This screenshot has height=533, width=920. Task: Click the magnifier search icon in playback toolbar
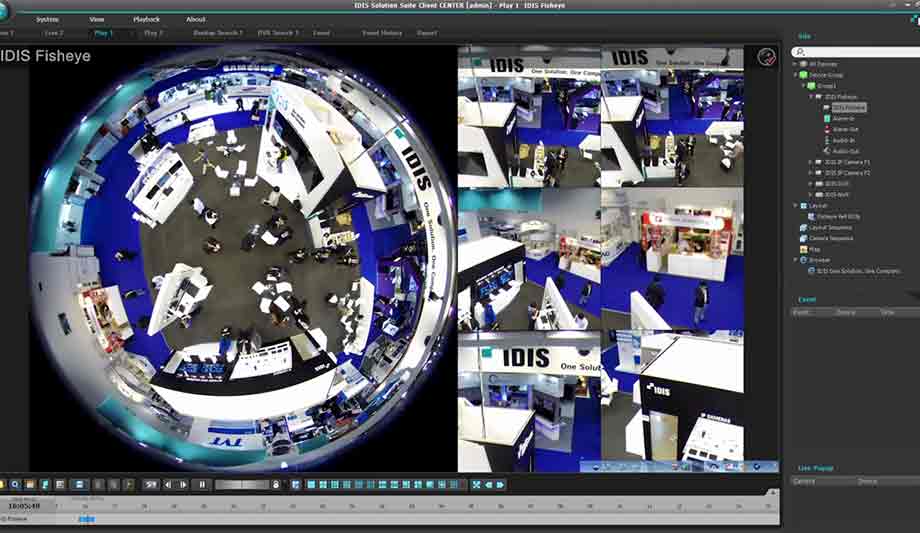[x=15, y=484]
